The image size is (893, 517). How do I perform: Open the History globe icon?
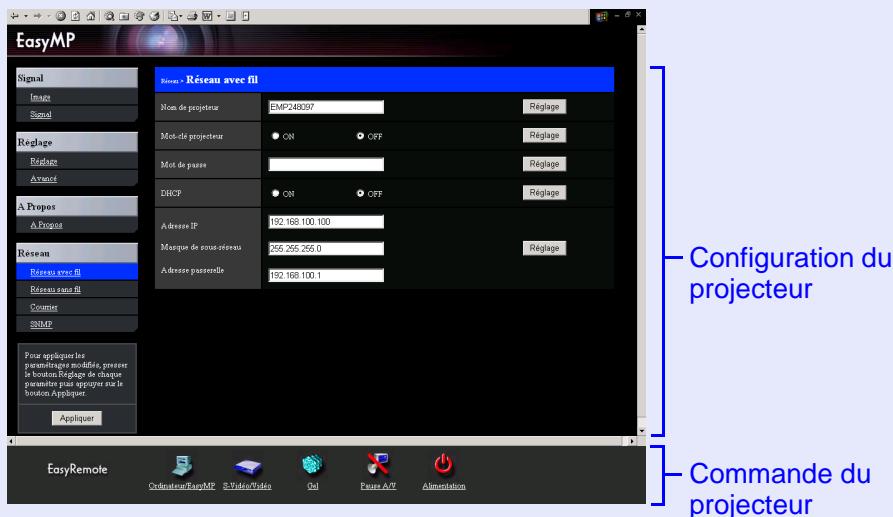(x=154, y=16)
